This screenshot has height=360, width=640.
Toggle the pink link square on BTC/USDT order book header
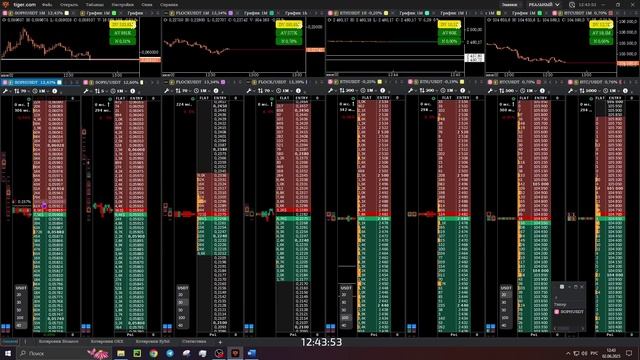pos(570,82)
